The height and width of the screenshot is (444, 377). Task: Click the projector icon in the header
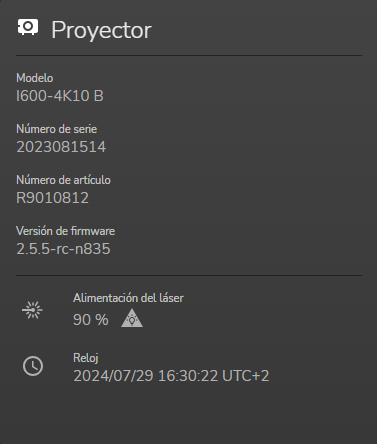pos(28,27)
